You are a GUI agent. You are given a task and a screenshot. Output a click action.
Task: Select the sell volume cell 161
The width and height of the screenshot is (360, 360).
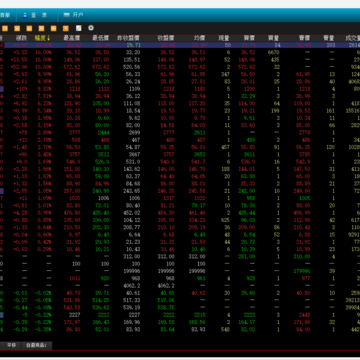(330, 111)
